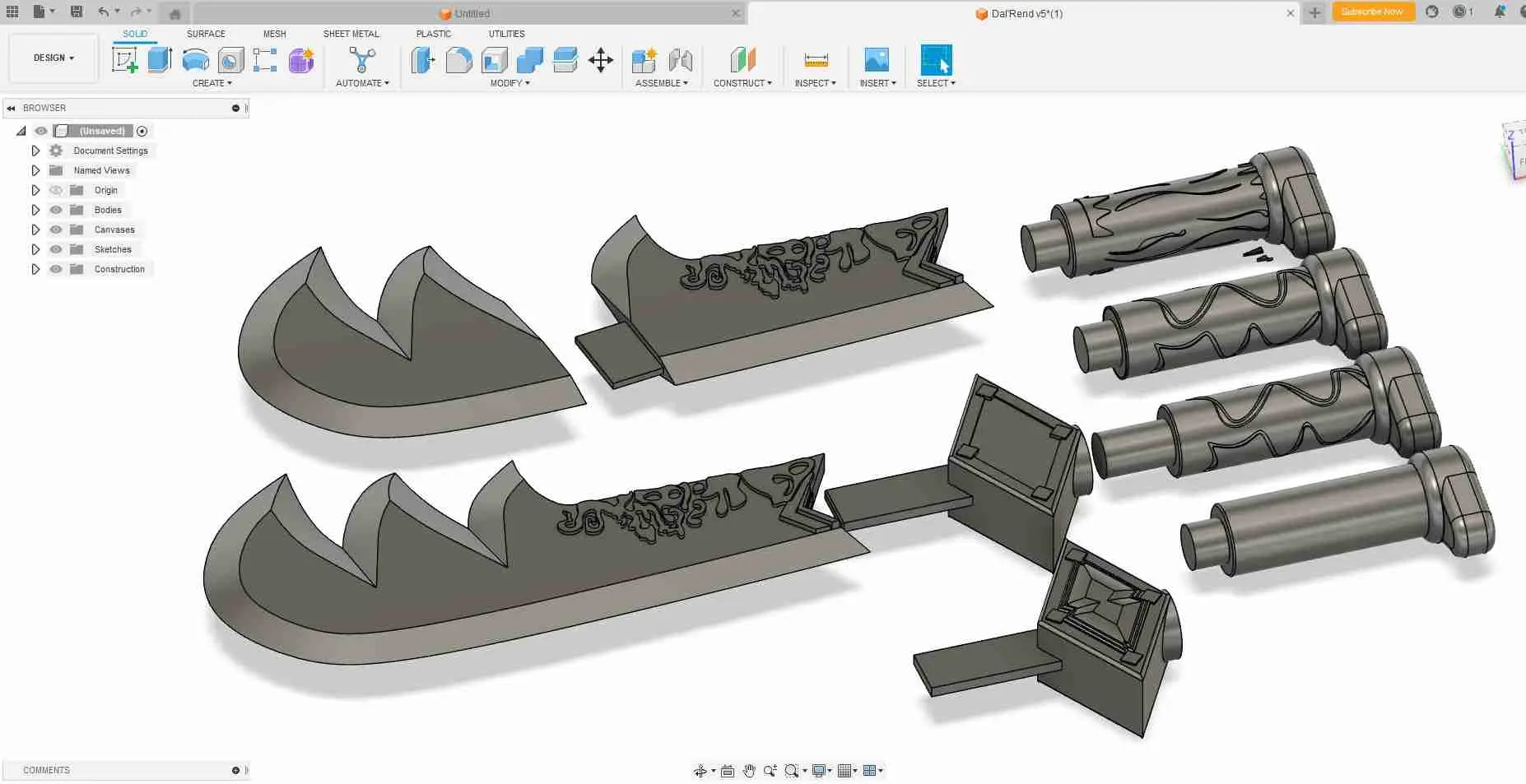Undo the last action

[x=104, y=12]
